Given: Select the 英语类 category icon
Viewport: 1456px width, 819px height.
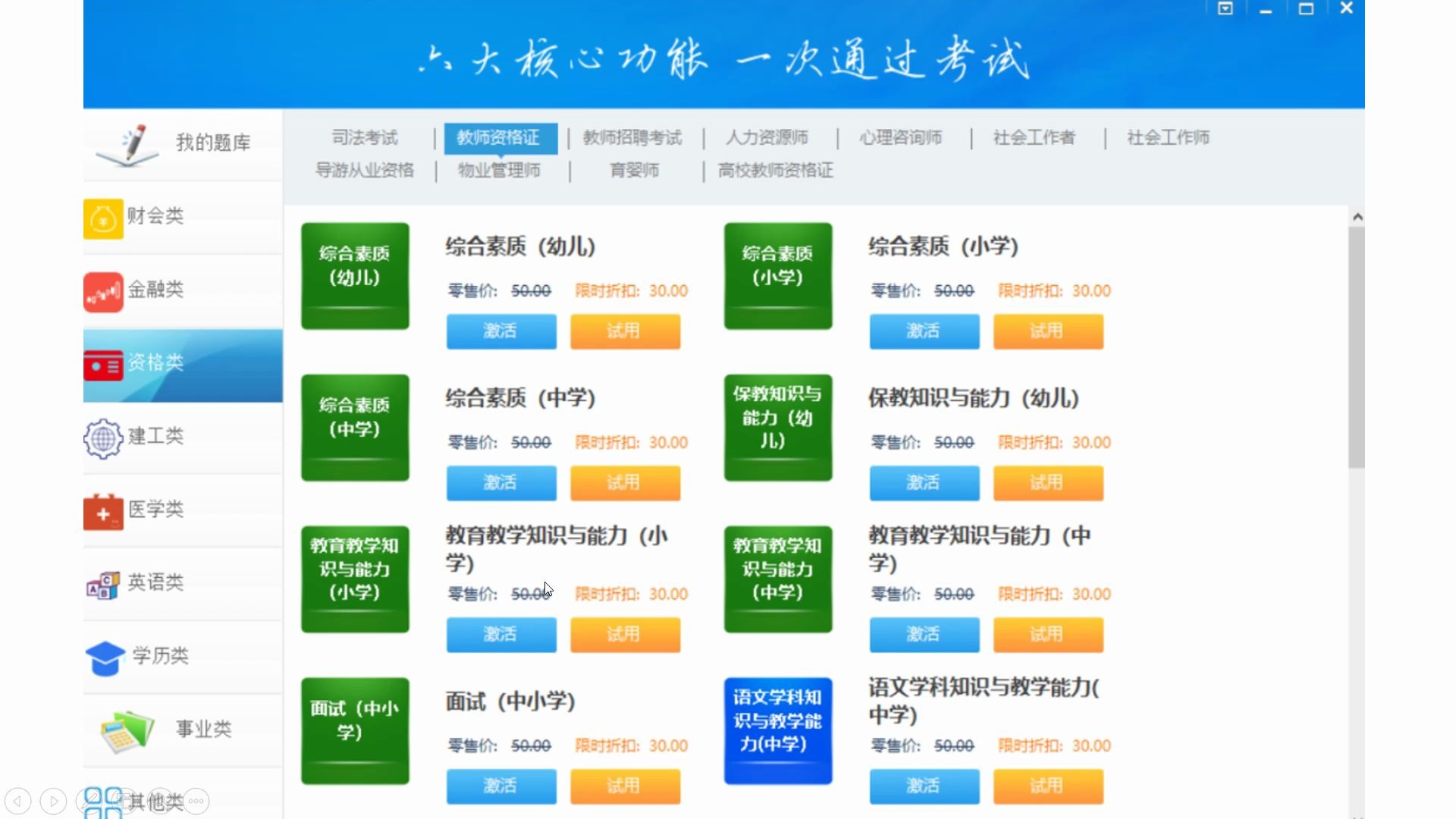Looking at the screenshot, I should click(103, 582).
